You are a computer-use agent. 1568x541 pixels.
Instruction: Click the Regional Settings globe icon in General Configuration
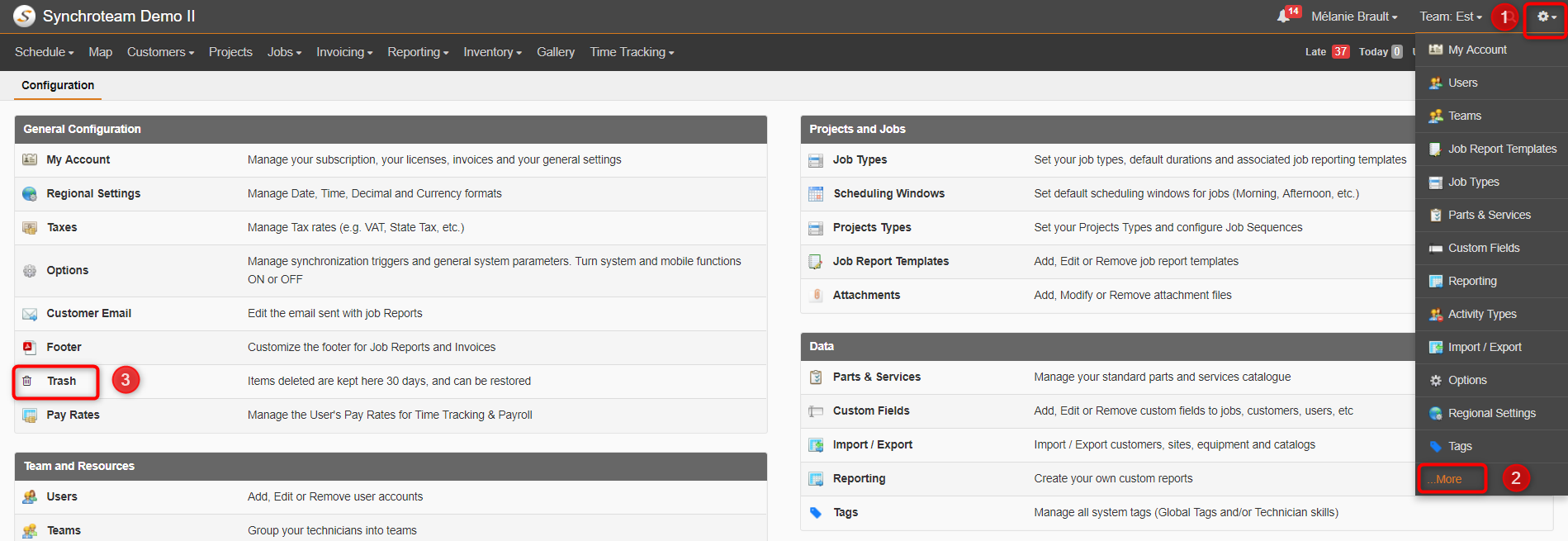coord(30,193)
